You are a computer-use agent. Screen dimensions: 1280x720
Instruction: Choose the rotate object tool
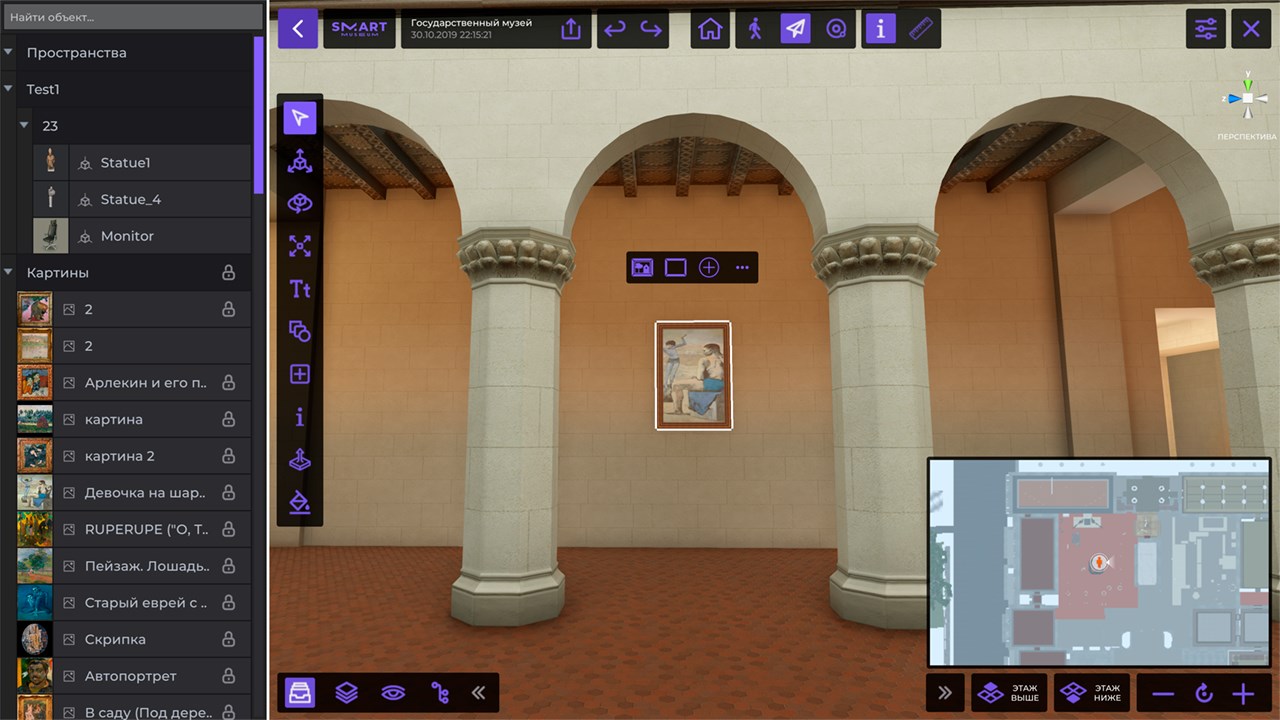pos(300,204)
